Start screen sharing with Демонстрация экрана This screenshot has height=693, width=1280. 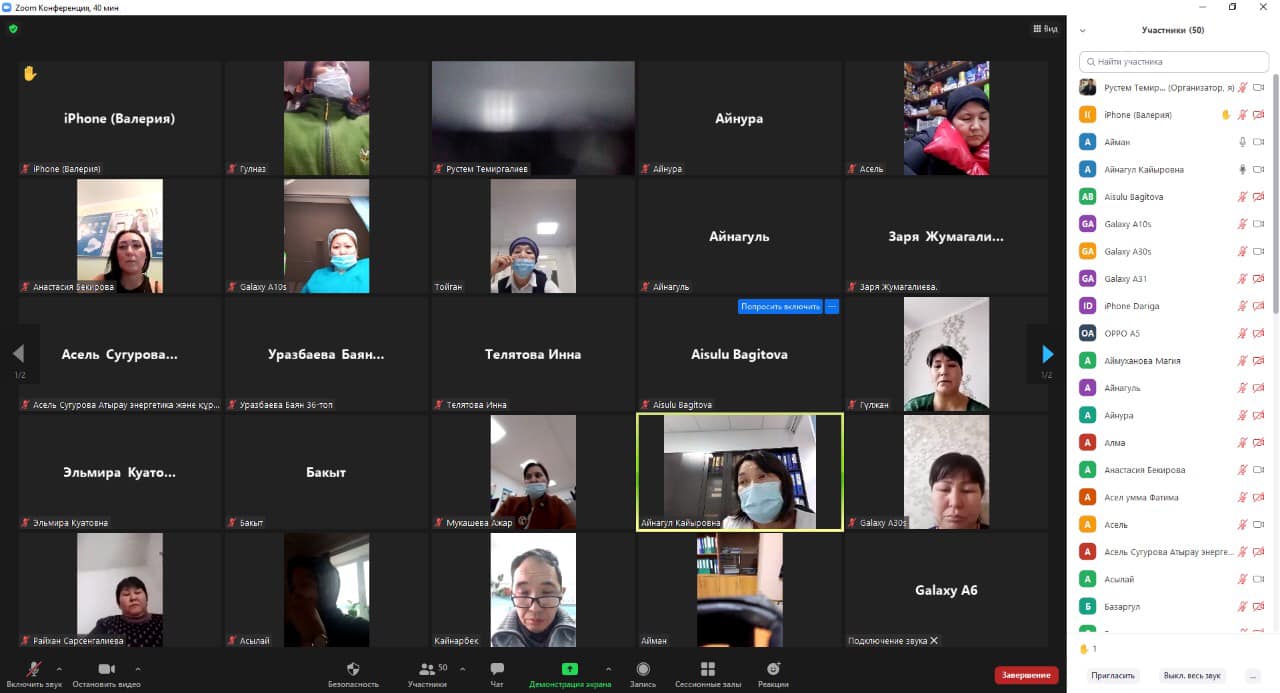click(569, 673)
